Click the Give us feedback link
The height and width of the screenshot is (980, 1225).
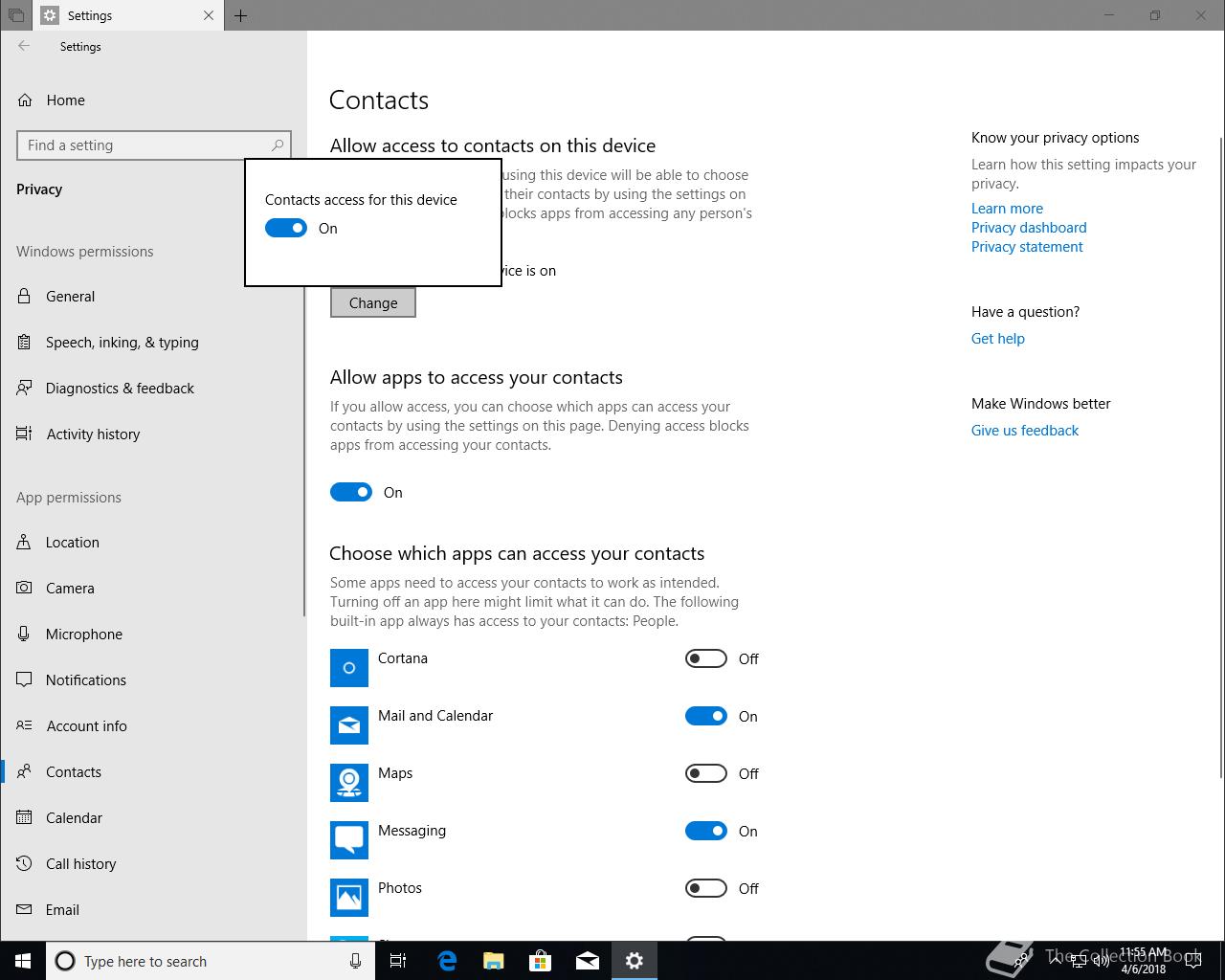pos(1025,431)
